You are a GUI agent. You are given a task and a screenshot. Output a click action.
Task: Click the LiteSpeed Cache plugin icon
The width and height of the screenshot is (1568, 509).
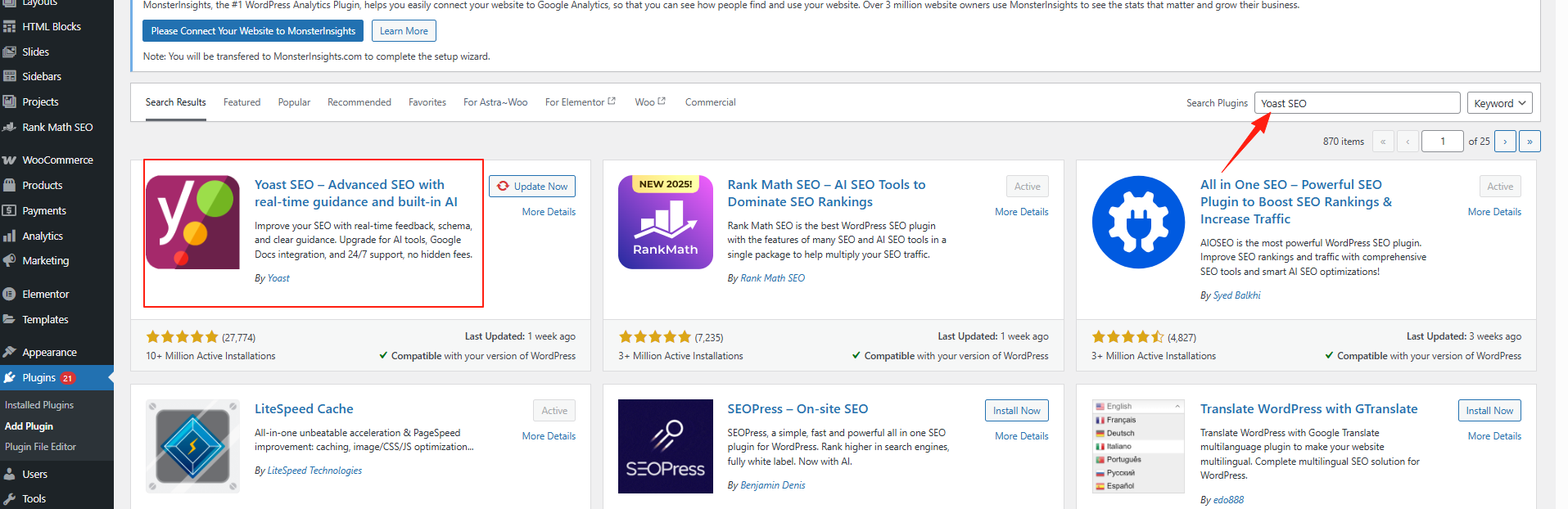click(x=192, y=446)
